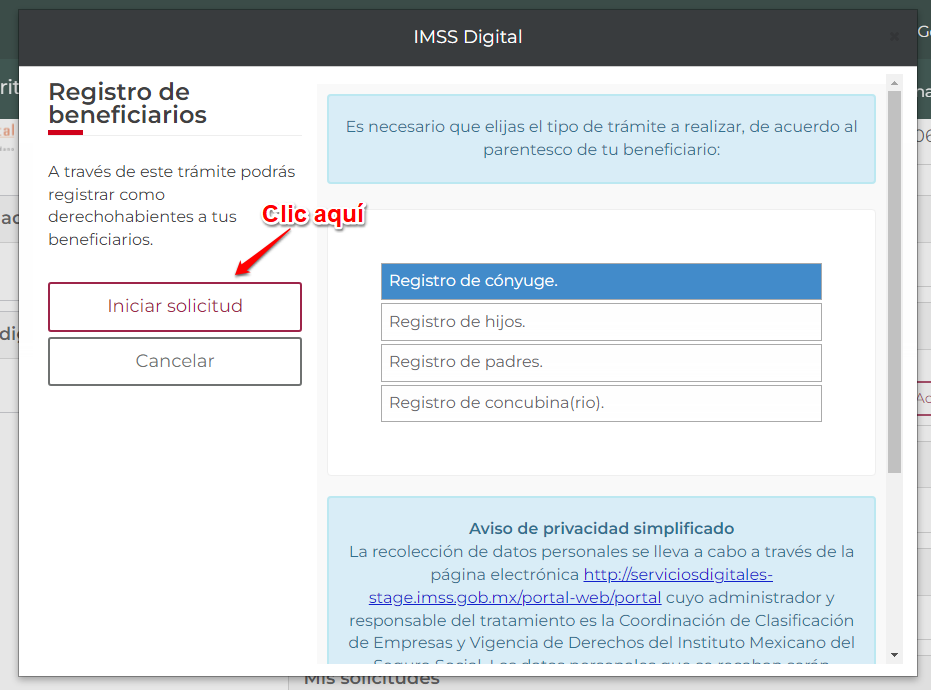
Task: Click the scrollbar down arrow
Action: (x=894, y=655)
